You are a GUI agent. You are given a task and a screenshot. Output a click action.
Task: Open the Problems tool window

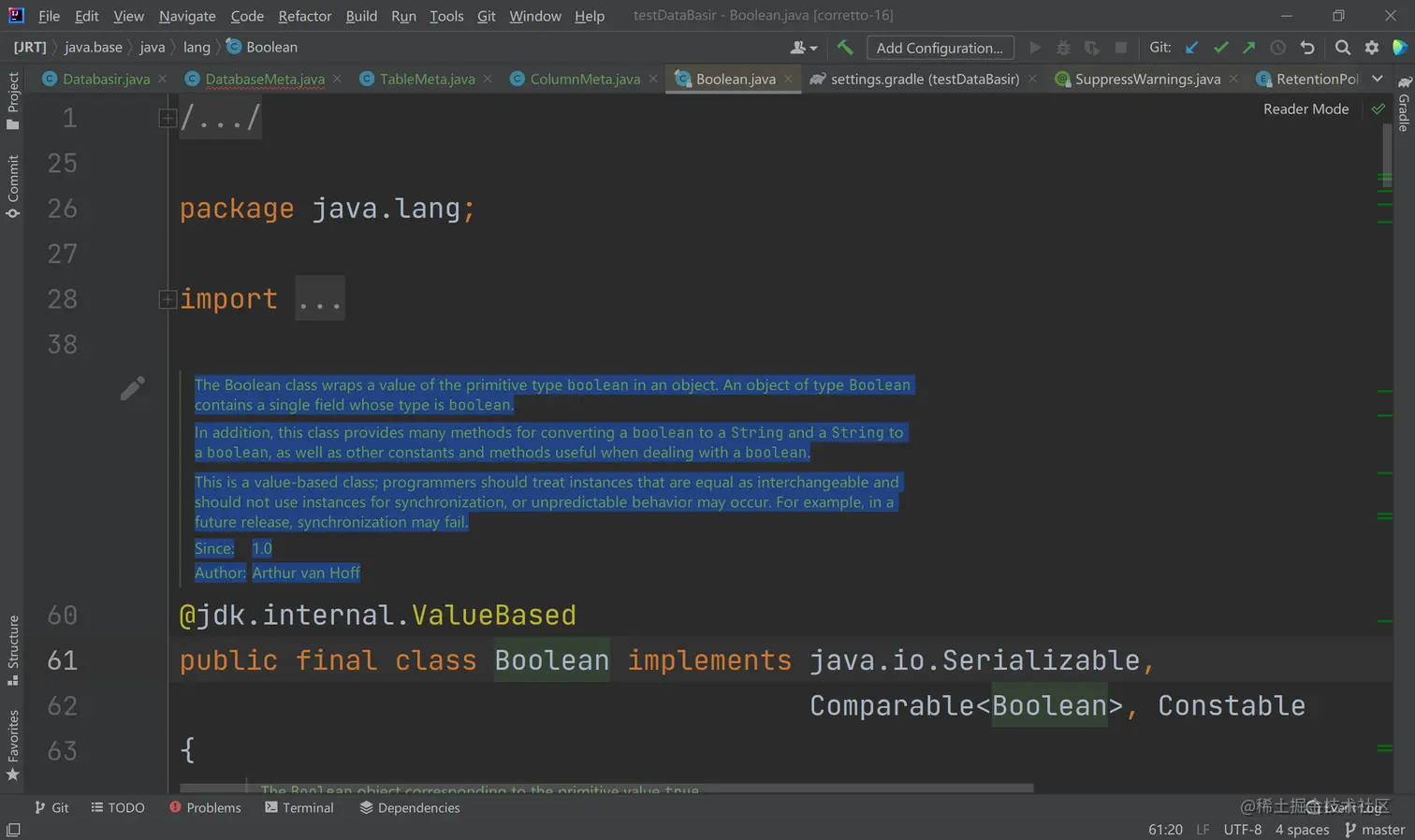[205, 807]
